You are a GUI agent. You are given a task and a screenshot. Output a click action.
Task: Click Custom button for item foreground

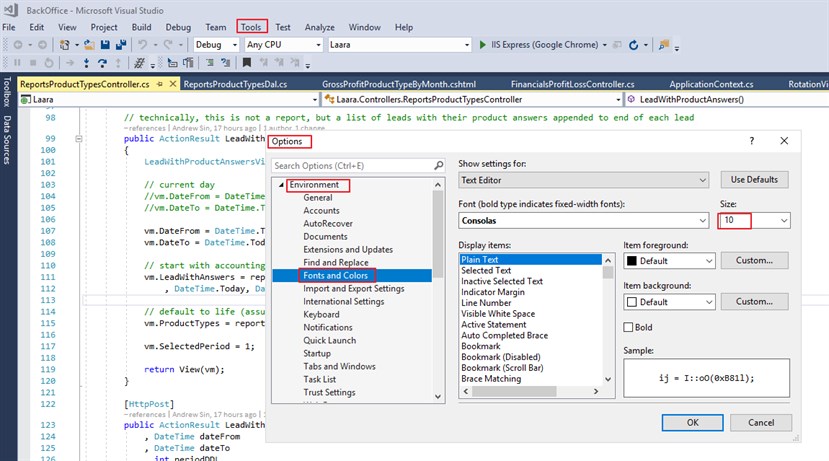[754, 261]
